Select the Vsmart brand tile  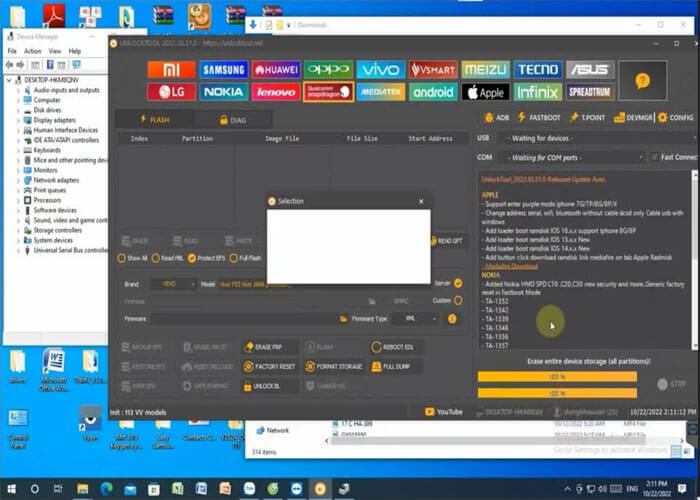[433, 70]
